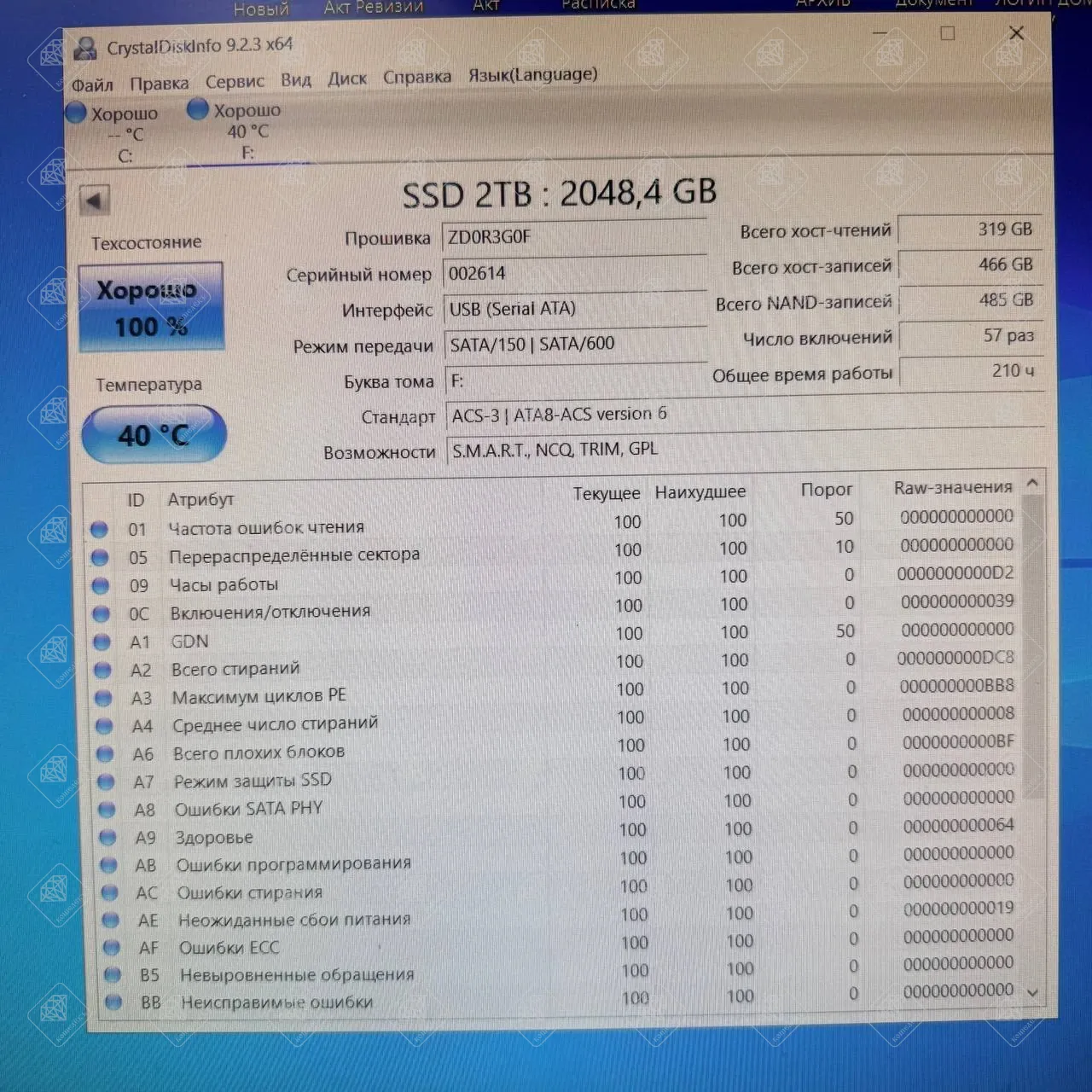Click the Серийный номер field
1092x1092 pixels.
click(x=574, y=273)
